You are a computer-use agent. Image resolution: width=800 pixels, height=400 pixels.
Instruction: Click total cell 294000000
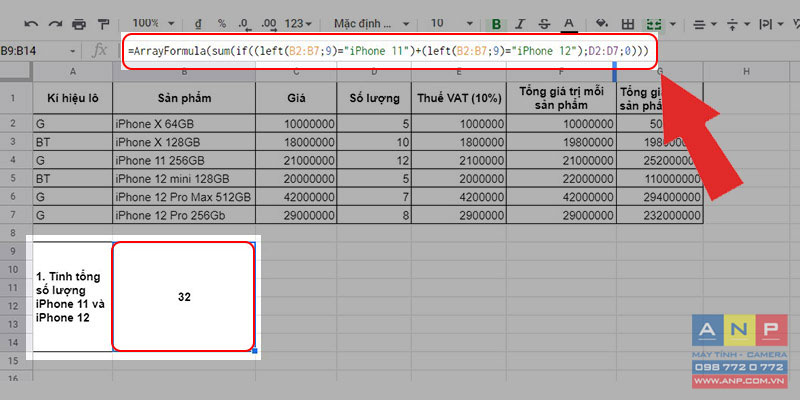click(x=660, y=197)
